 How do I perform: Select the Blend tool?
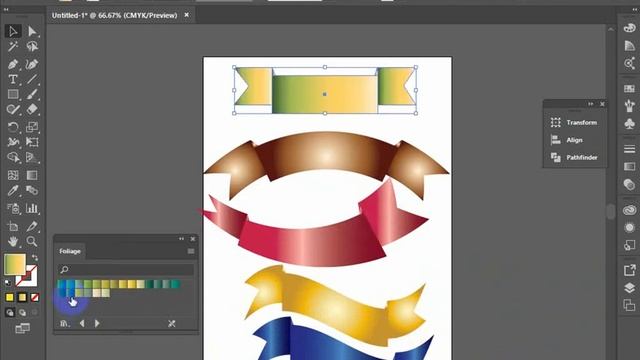pos(32,190)
